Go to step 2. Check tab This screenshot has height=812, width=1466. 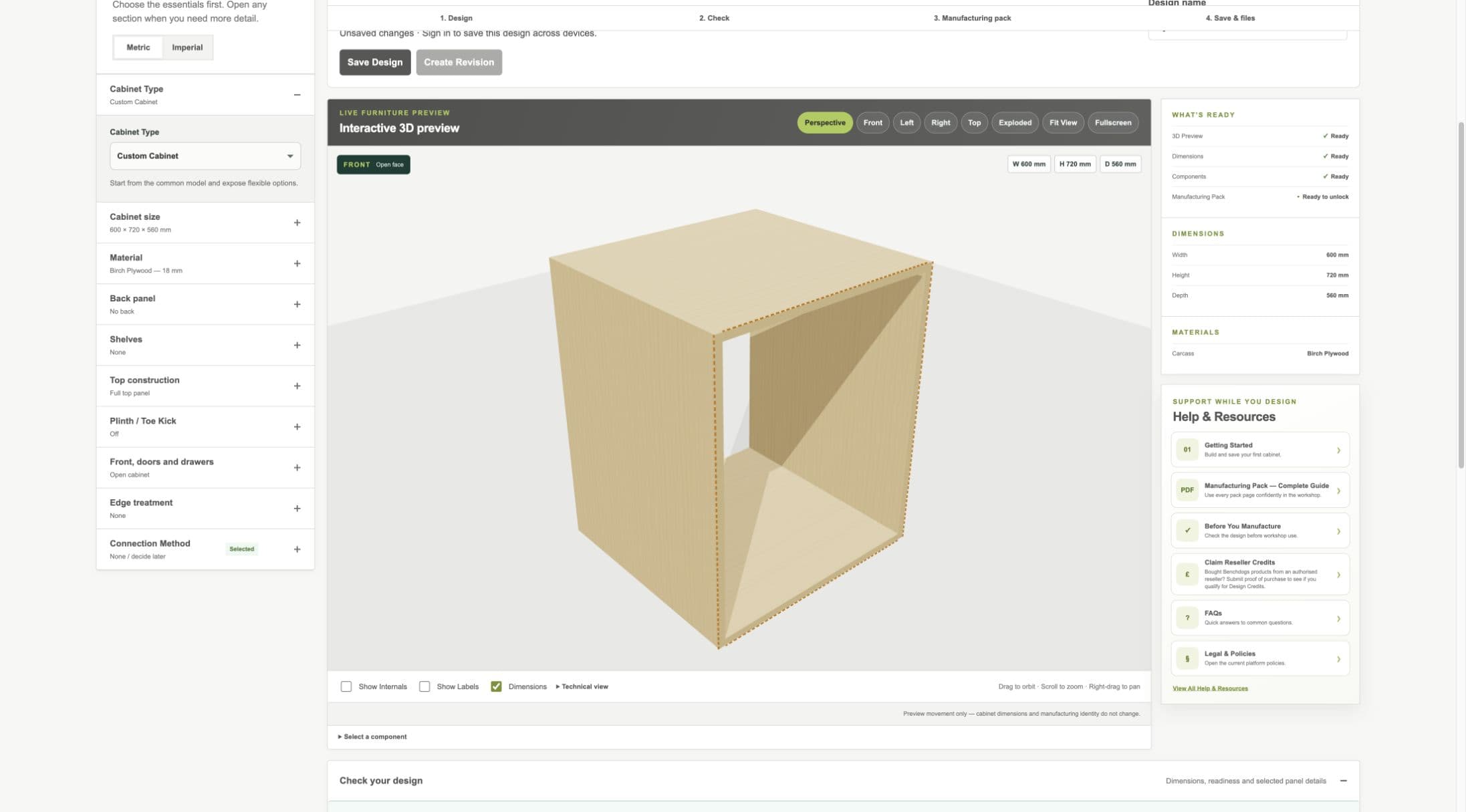(x=714, y=18)
